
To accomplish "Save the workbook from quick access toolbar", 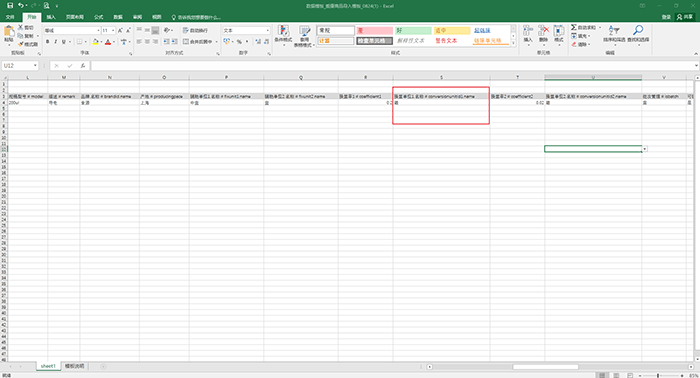I will 10,6.
